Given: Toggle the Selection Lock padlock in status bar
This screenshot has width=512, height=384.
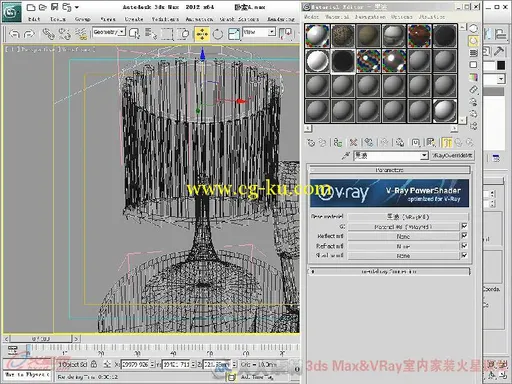Looking at the screenshot, I should point(94,364).
